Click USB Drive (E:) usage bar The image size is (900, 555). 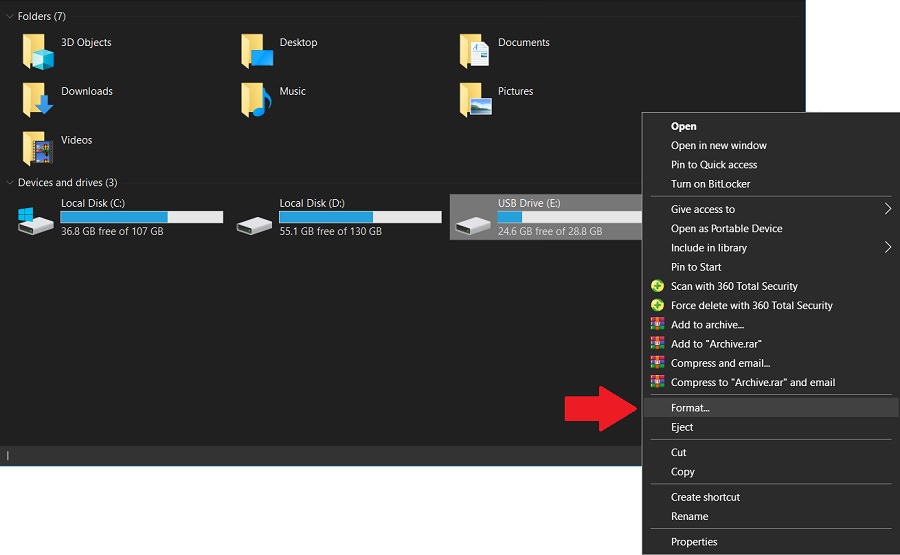(x=569, y=217)
